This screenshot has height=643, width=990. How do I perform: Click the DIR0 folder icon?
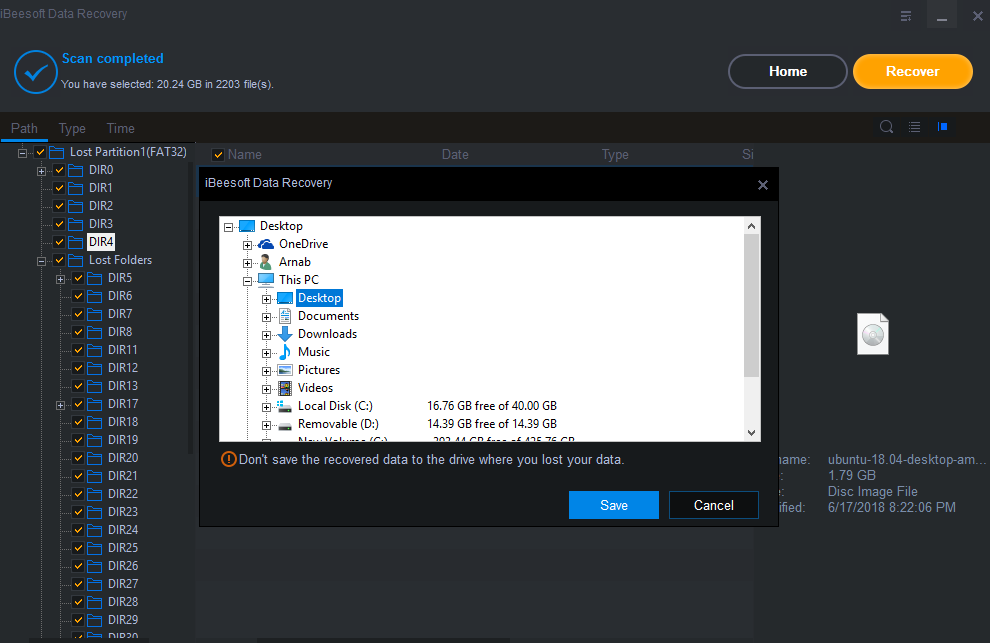pyautogui.click(x=76, y=170)
